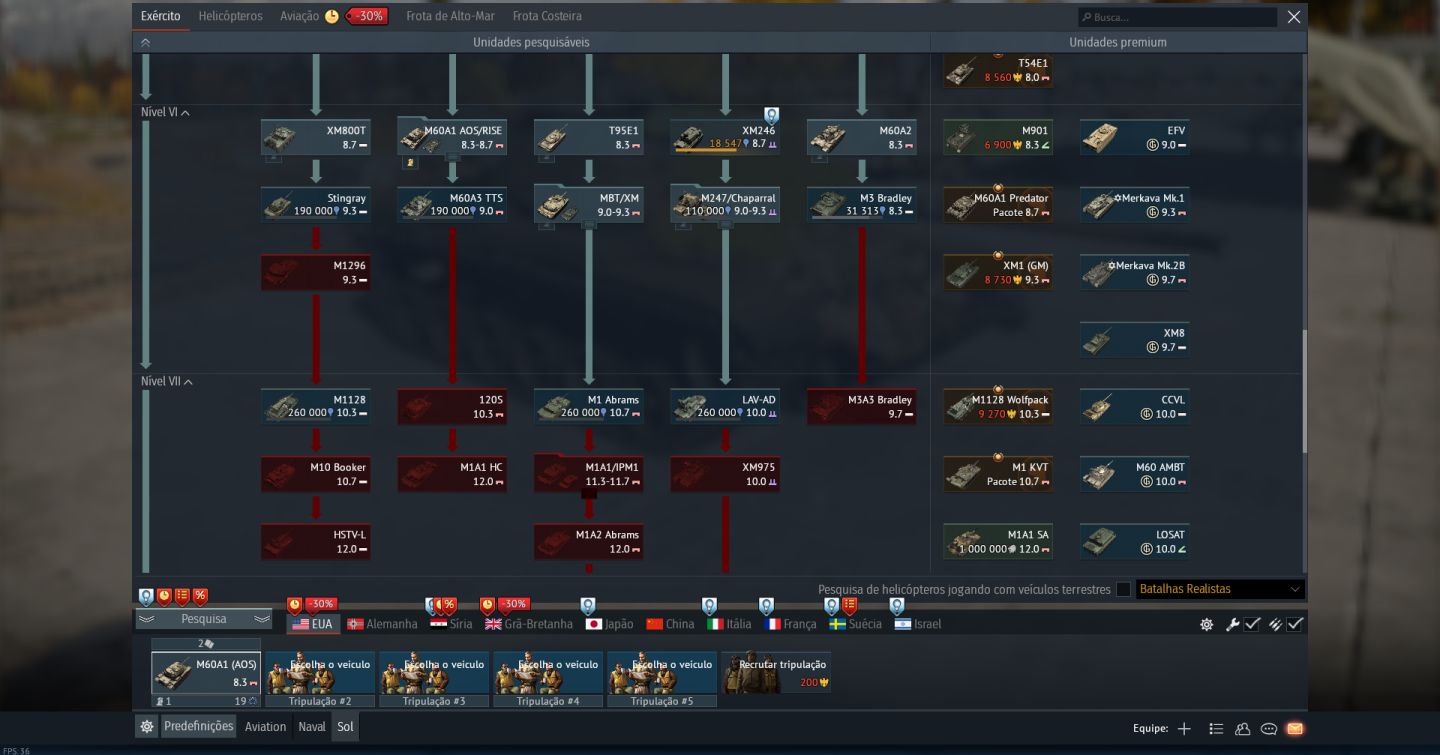Open the Batalhas Realistas game mode dropdown
The image size is (1440, 755).
pyautogui.click(x=1220, y=589)
